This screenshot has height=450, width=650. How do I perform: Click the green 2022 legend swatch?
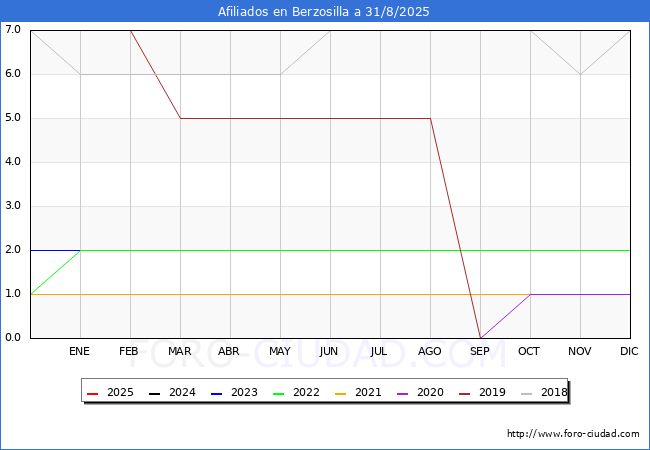tap(279, 393)
